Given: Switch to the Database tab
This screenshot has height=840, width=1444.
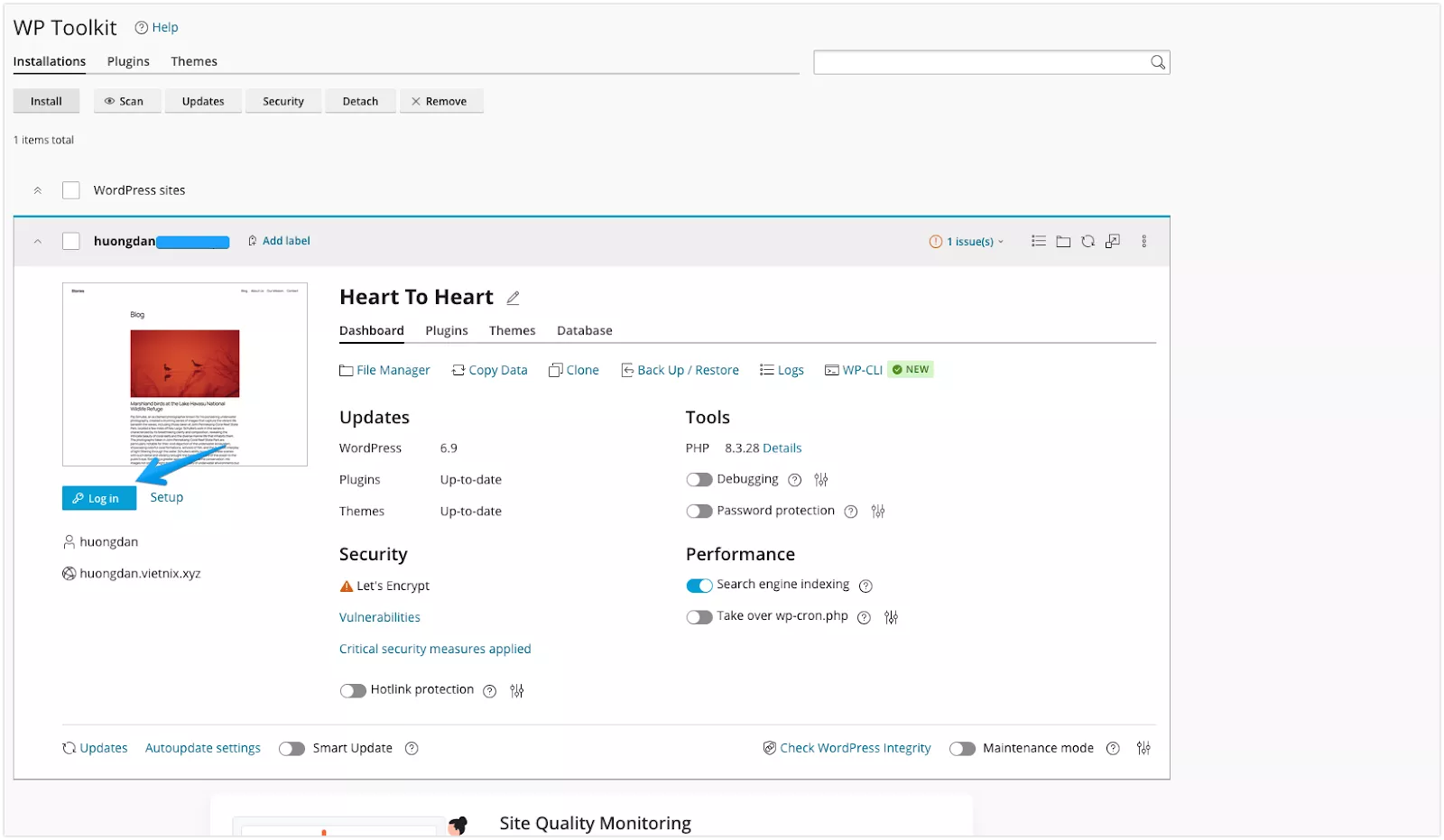Looking at the screenshot, I should pyautogui.click(x=584, y=331).
